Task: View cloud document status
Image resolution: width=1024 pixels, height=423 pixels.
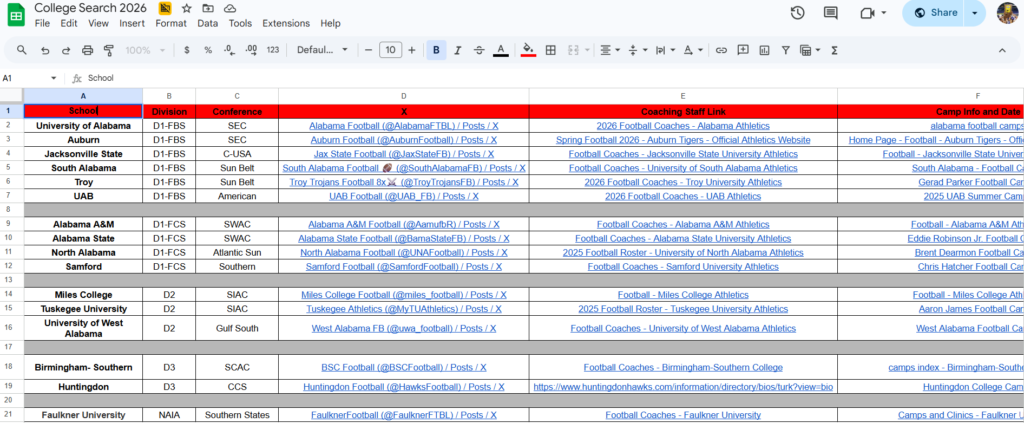Action: pyautogui.click(x=229, y=8)
